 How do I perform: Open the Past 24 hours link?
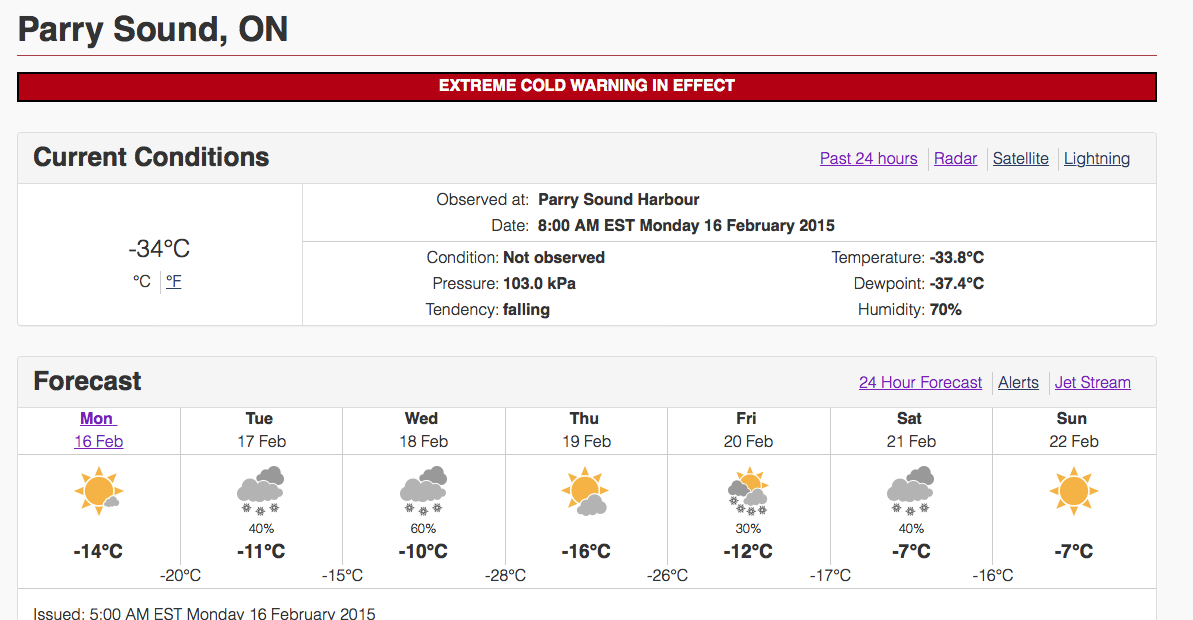point(868,158)
